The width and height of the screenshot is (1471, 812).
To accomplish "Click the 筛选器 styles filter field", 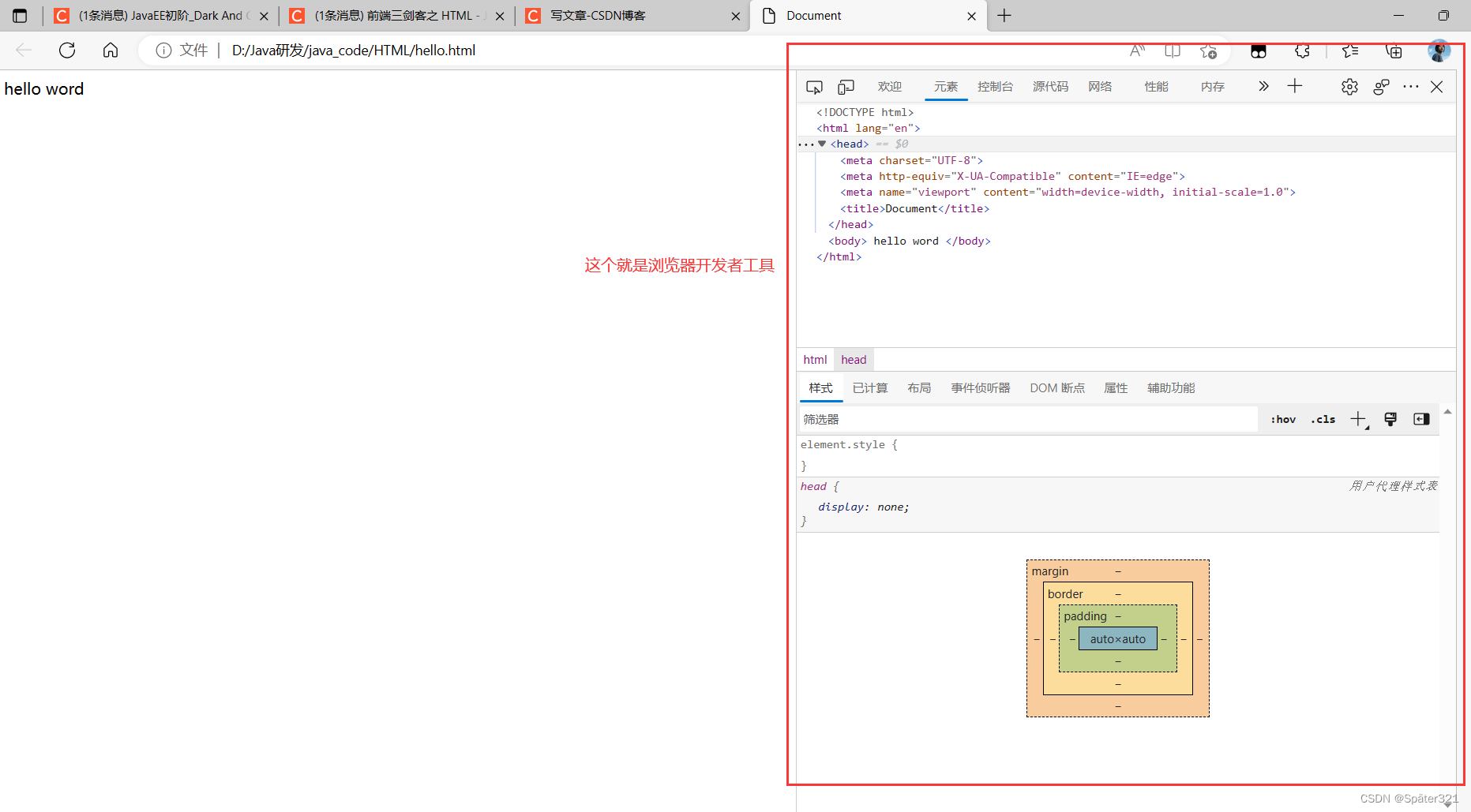I will 1026,420.
